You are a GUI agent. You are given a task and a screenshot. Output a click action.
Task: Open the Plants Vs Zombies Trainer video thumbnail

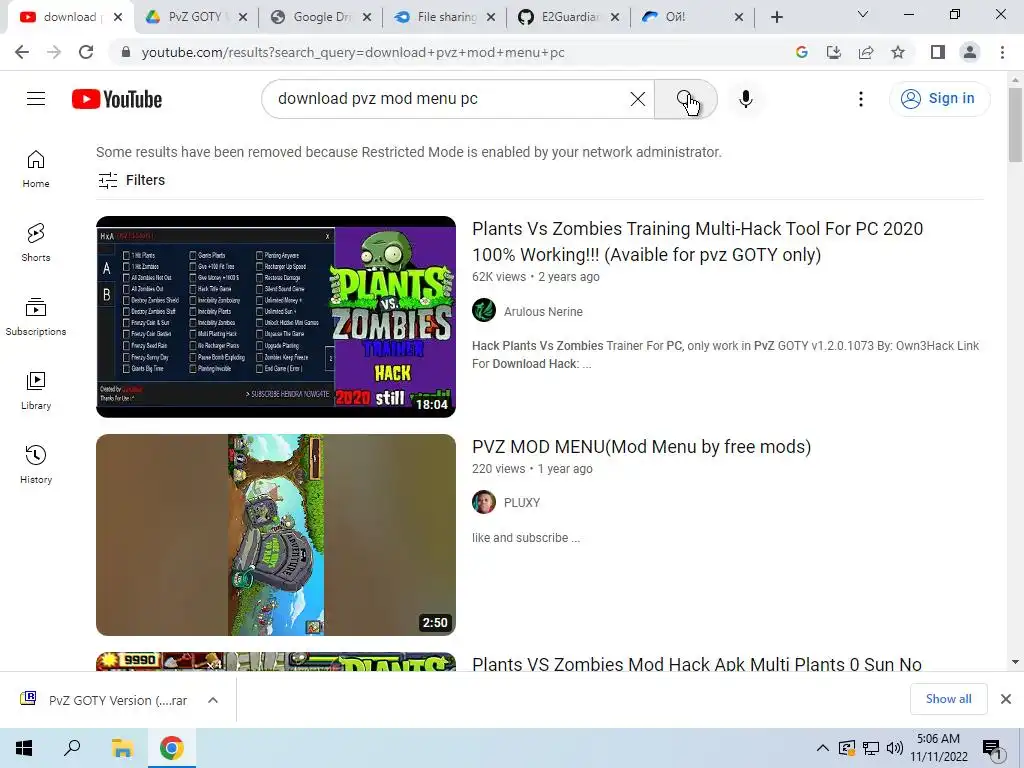point(276,317)
